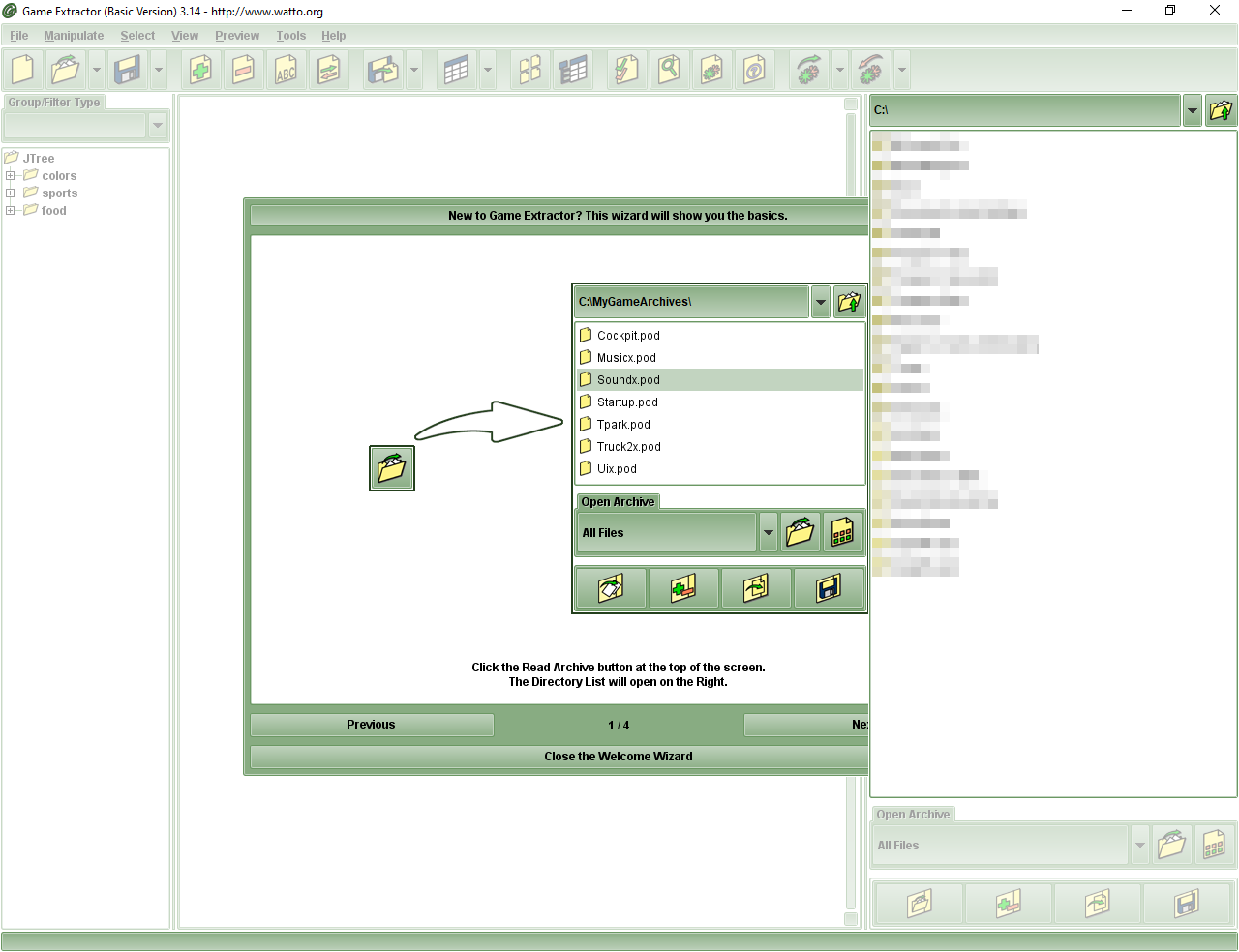Open the C:\ directory path dropdown arrow

1193,110
